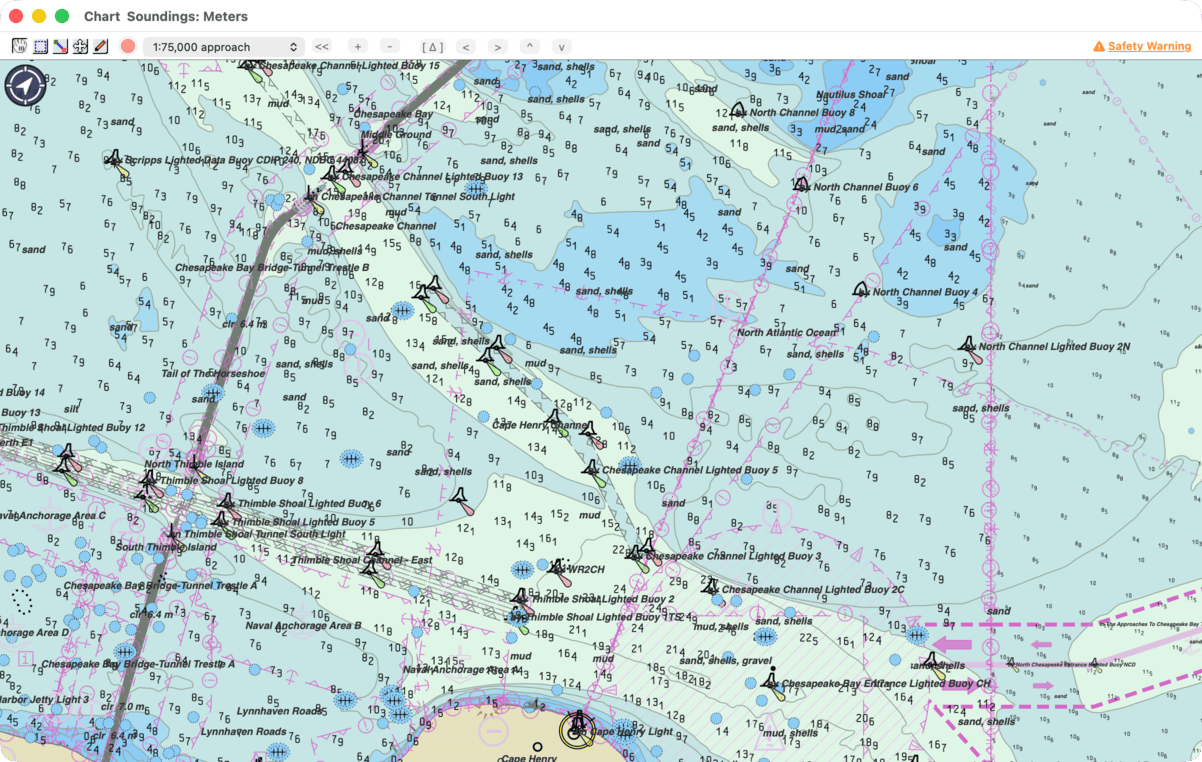Select Chesapeake Channel Lighted Buoy 5 symbol
The height and width of the screenshot is (762, 1202).
[x=592, y=470]
